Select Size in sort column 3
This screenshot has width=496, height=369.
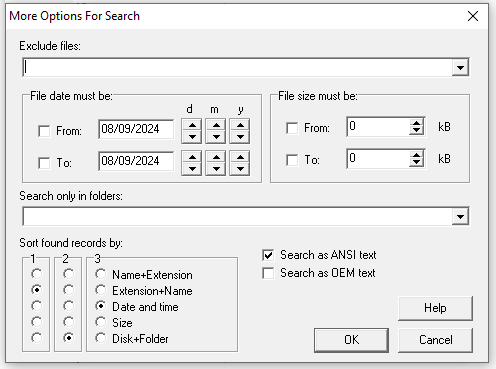pos(101,322)
